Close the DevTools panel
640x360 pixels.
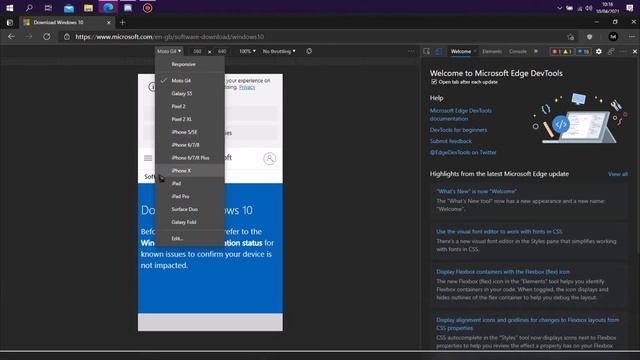(x=635, y=51)
